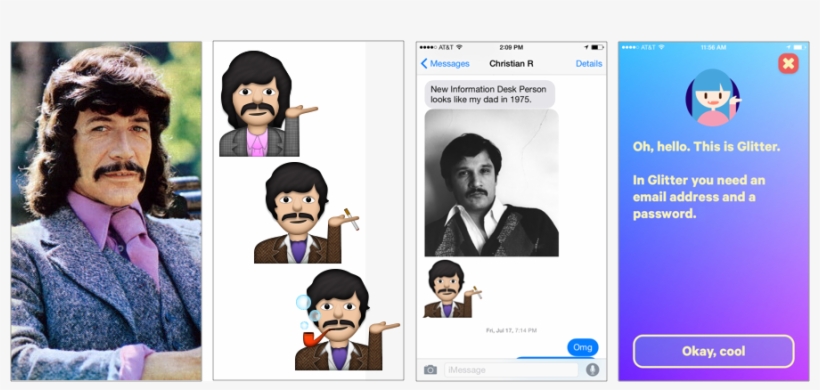This screenshot has width=820, height=390.
Task: Select the emoji holding a cigarette
Action: pyautogui.click(x=306, y=213)
